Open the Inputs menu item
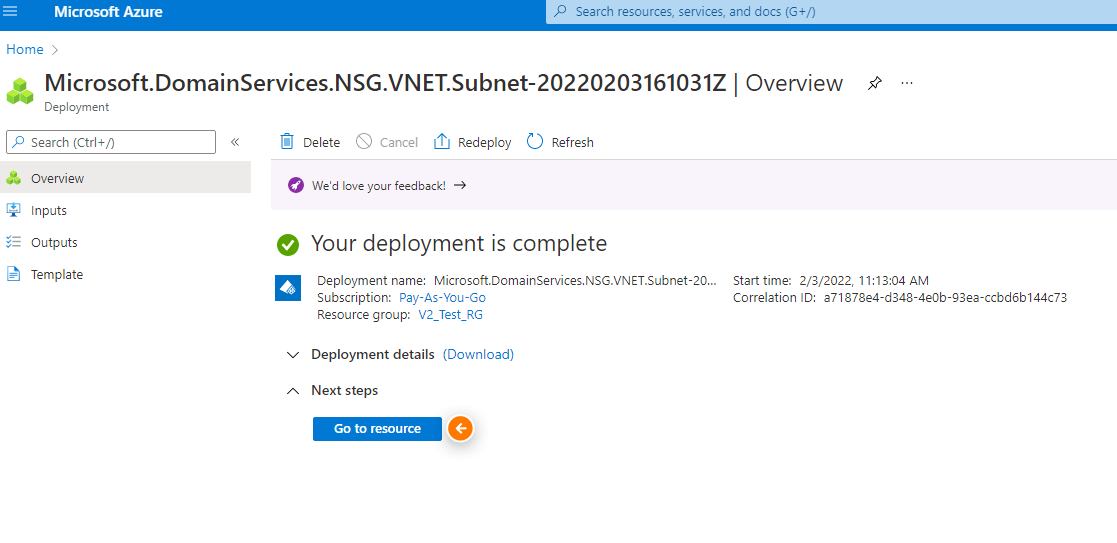 coord(125,210)
